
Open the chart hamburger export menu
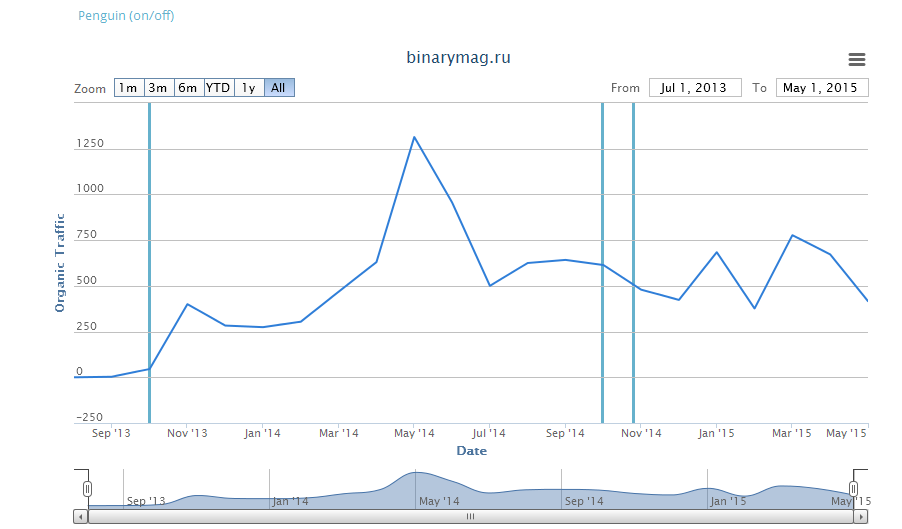coord(856,60)
